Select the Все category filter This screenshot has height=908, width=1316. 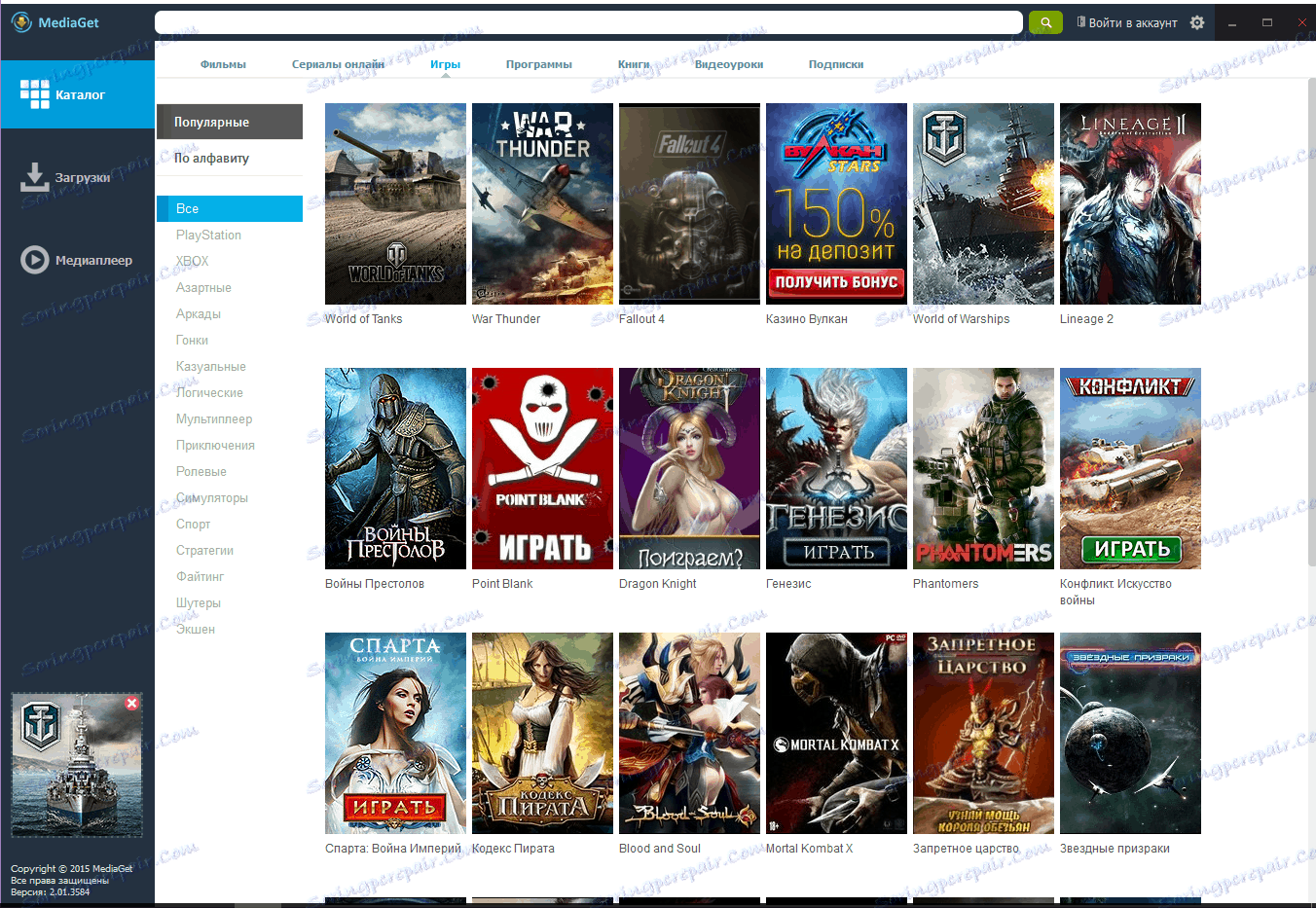230,208
